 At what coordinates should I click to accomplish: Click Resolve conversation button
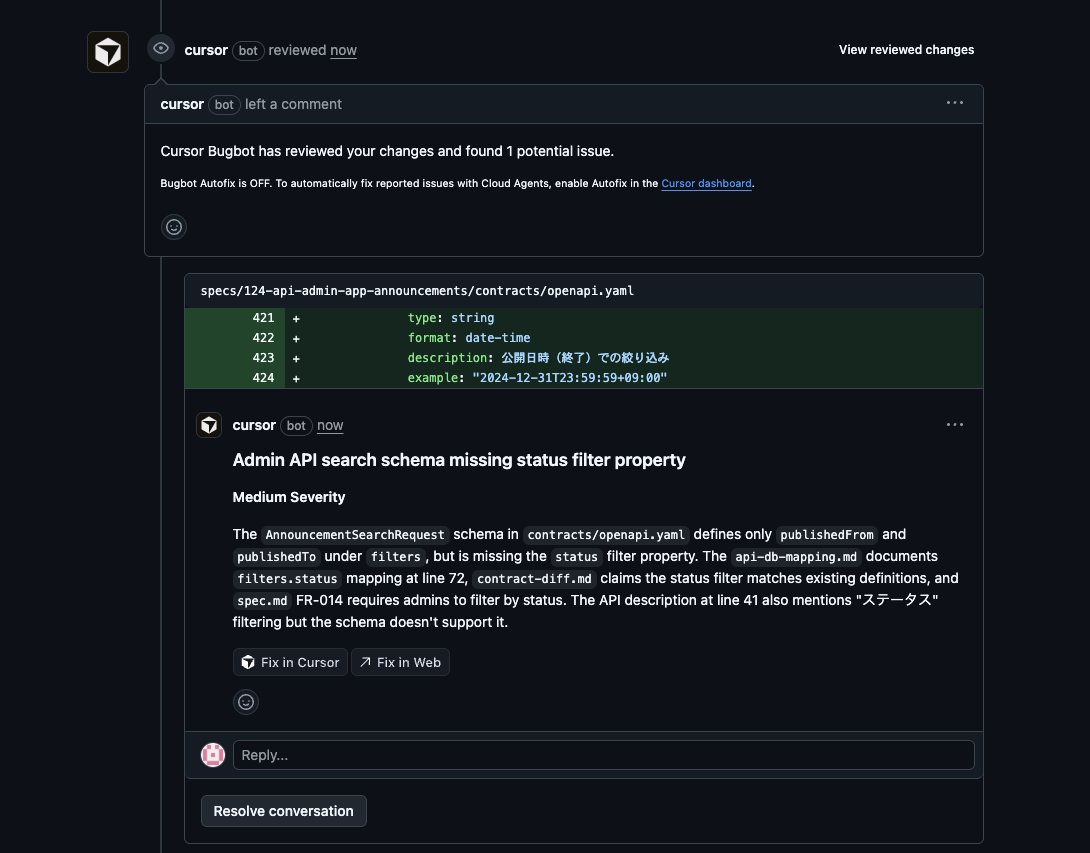tap(284, 811)
